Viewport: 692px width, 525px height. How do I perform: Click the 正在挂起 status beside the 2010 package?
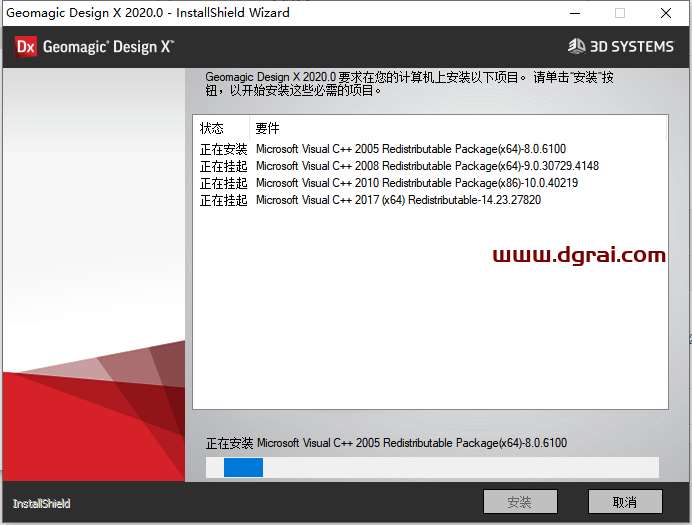coord(223,183)
